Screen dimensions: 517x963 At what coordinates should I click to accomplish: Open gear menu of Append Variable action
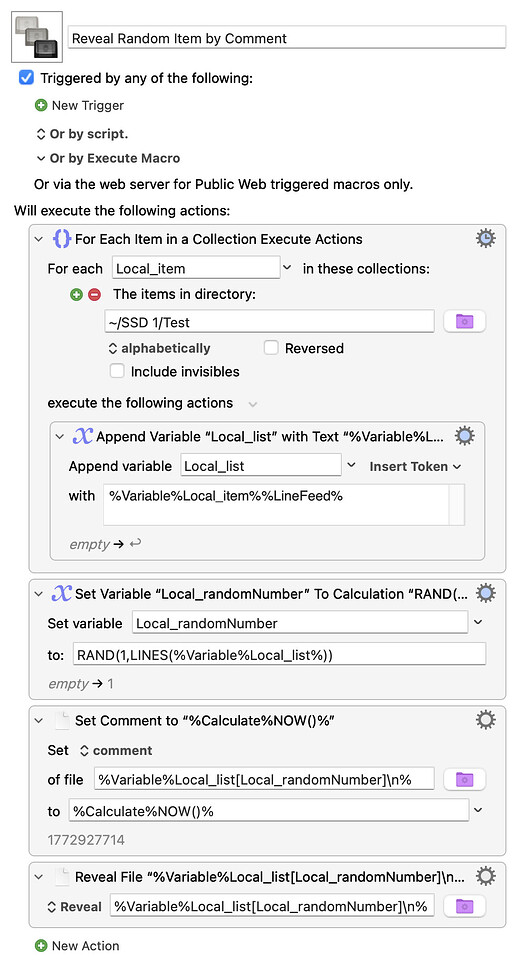pyautogui.click(x=465, y=436)
